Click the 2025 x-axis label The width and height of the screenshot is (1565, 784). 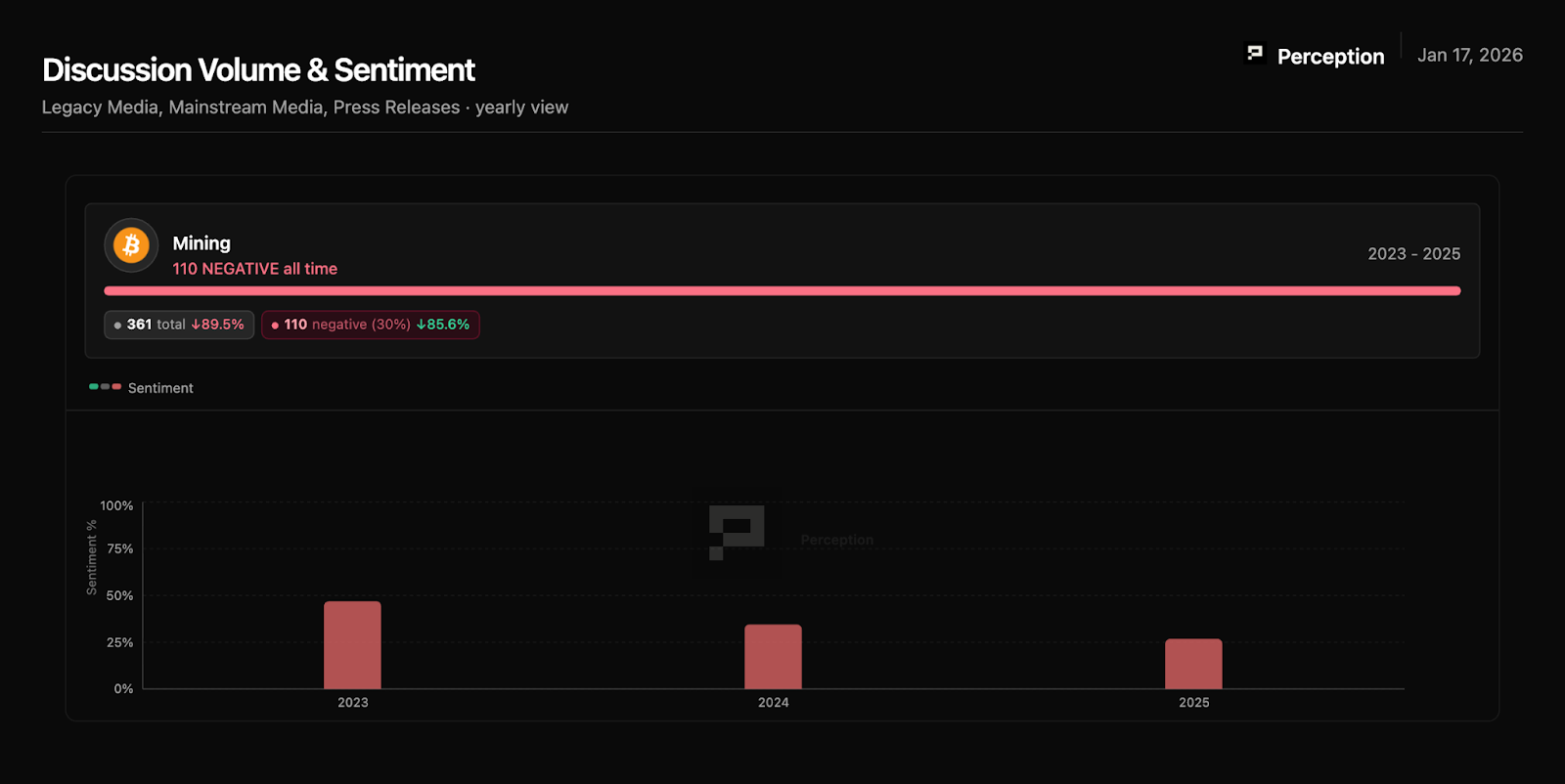(x=1193, y=703)
